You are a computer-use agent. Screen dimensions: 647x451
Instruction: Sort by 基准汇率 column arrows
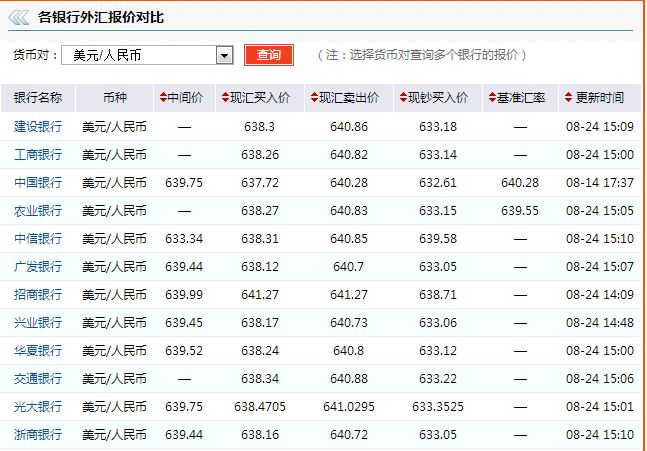click(x=492, y=98)
